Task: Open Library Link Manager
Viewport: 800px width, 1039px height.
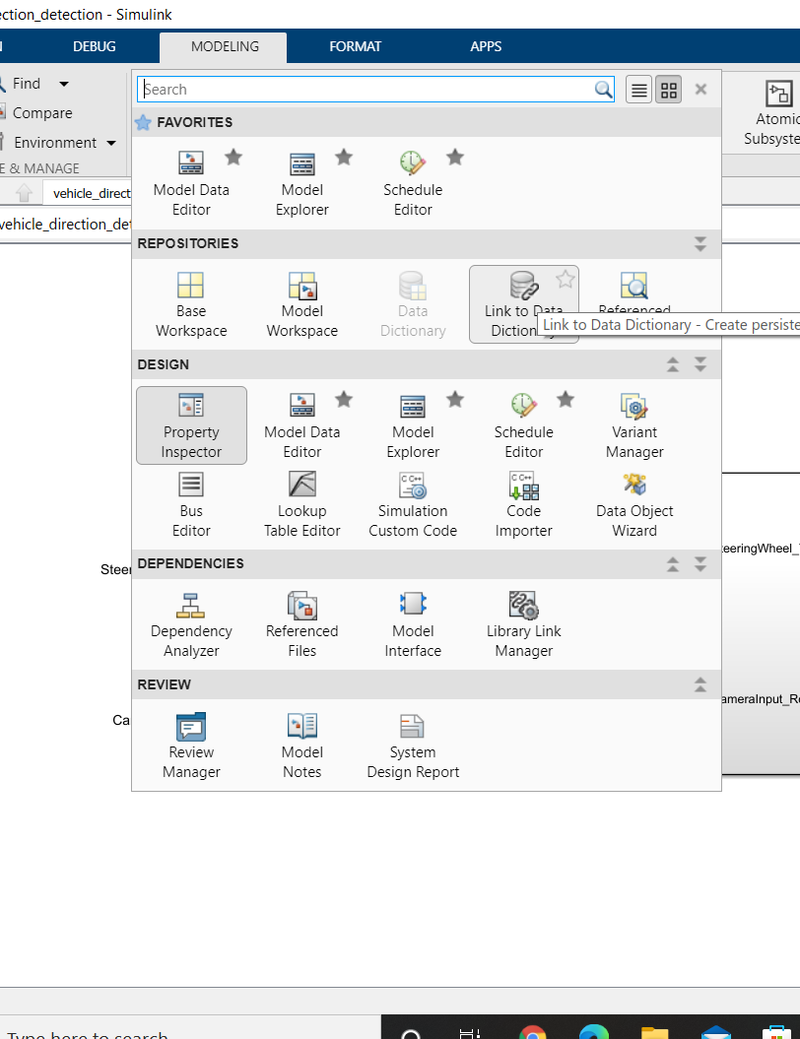Action: (524, 625)
